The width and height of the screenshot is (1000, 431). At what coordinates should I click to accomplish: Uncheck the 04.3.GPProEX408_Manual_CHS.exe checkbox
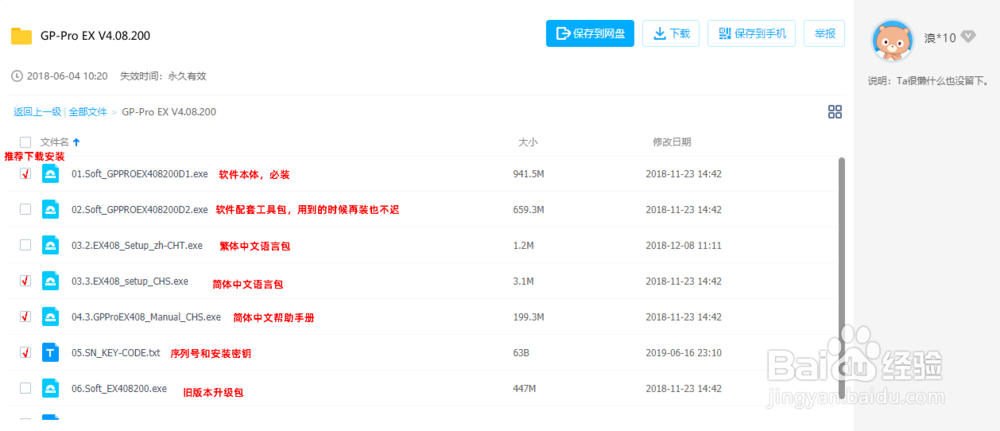(x=26, y=316)
